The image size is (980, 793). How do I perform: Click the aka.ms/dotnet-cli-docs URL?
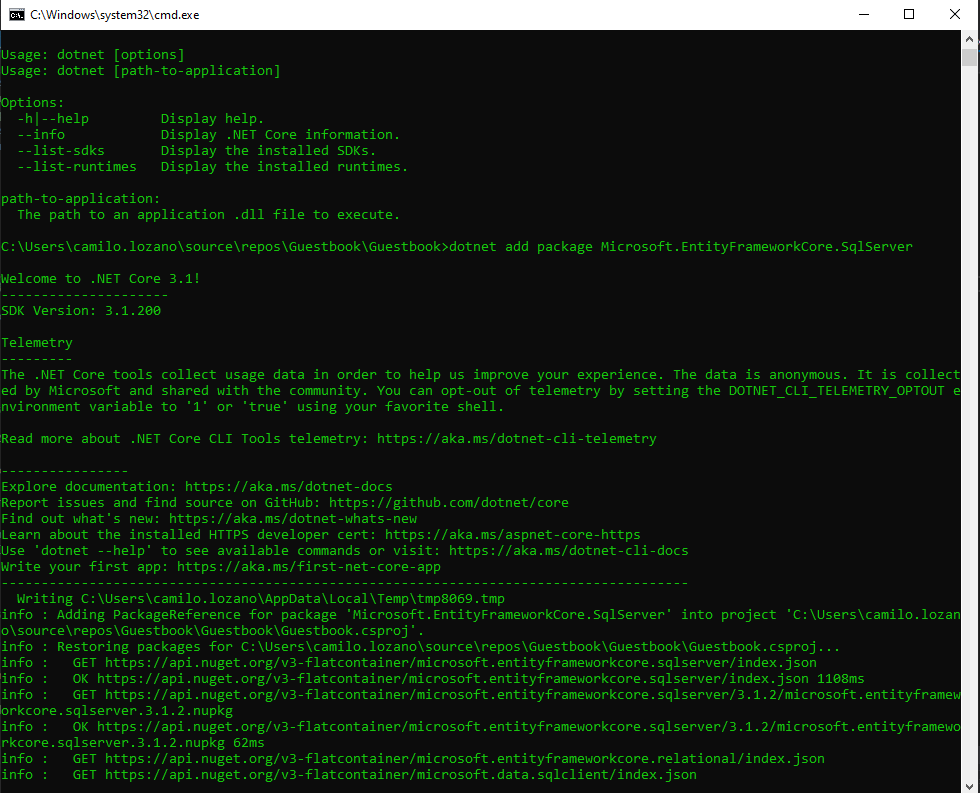tap(569, 551)
